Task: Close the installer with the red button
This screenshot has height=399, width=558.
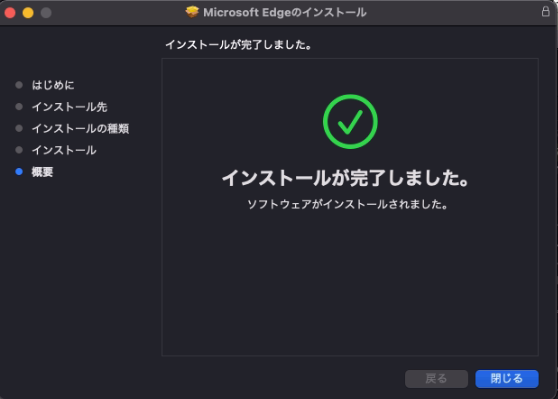Action: pos(10,13)
